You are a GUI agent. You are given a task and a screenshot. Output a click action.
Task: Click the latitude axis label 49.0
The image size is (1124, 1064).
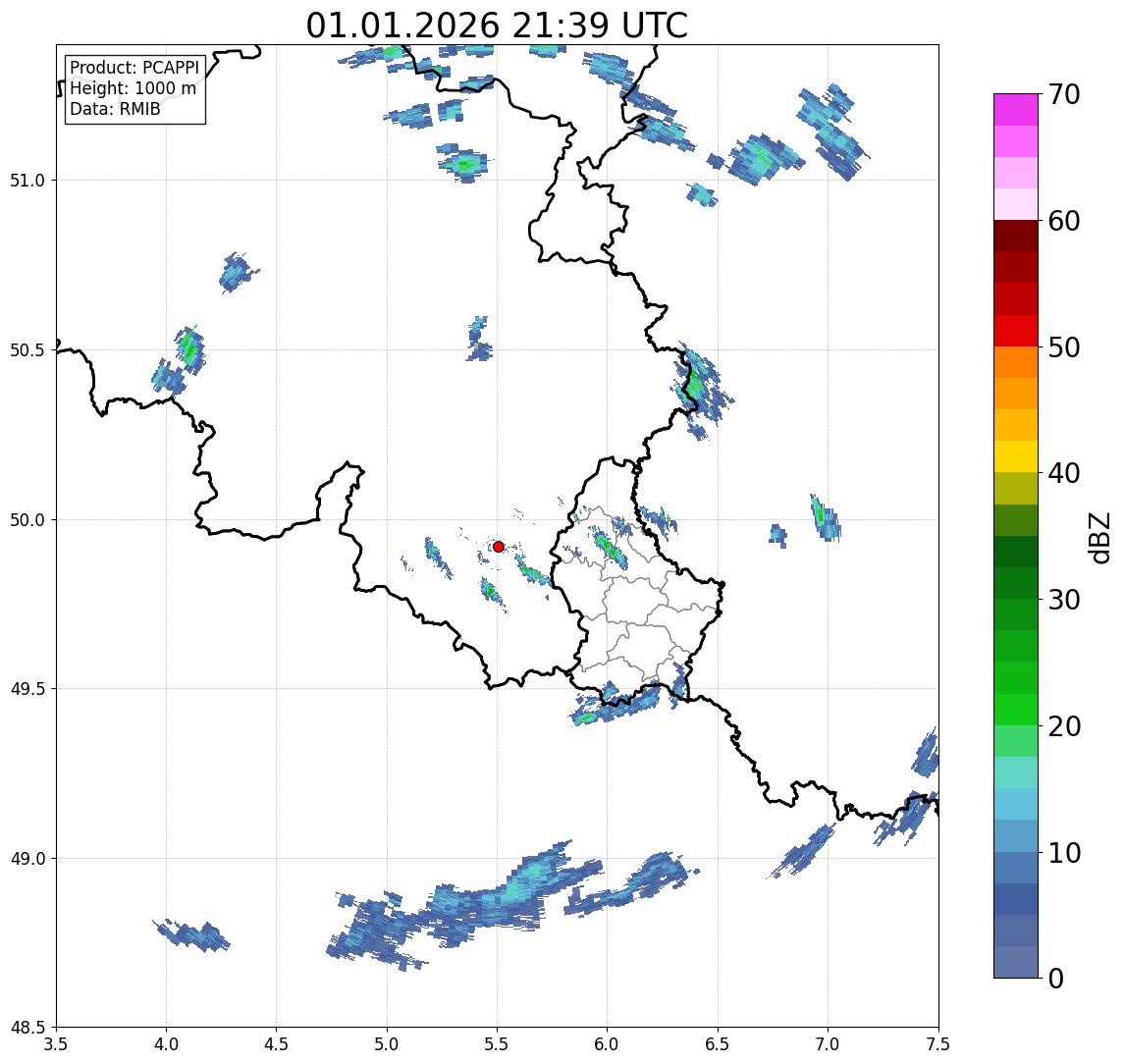(27, 858)
